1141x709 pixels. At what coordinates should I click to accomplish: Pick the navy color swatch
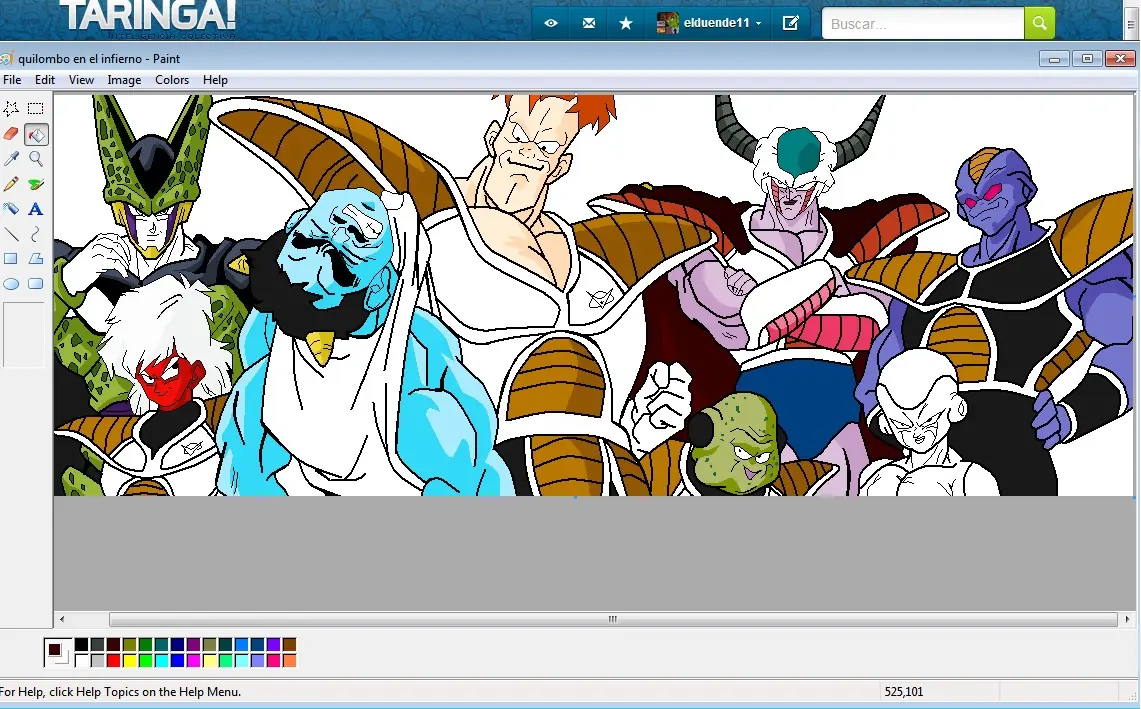point(178,644)
